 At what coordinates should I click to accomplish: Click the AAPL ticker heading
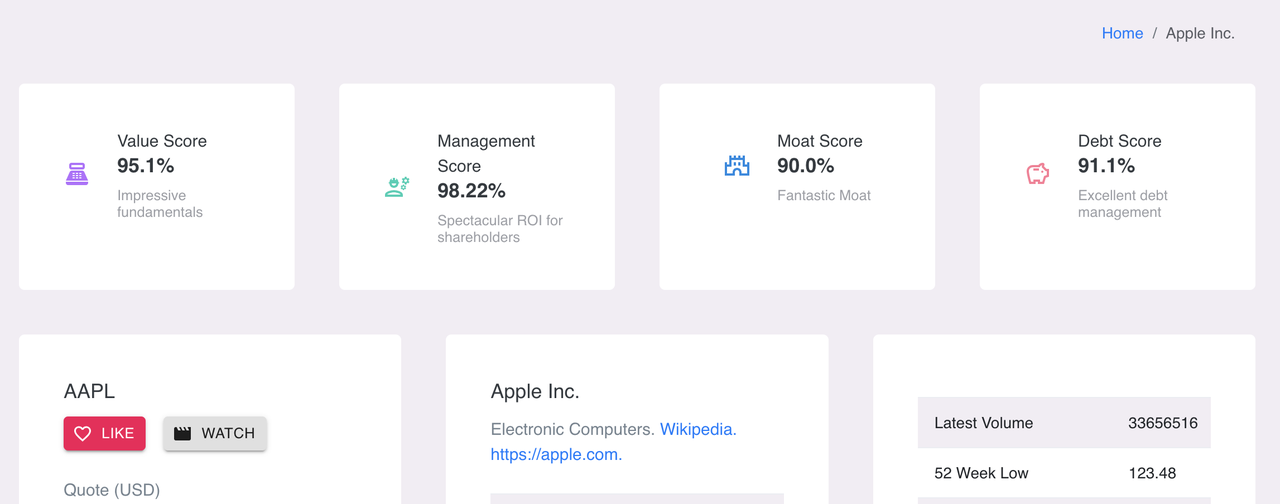pyautogui.click(x=89, y=392)
